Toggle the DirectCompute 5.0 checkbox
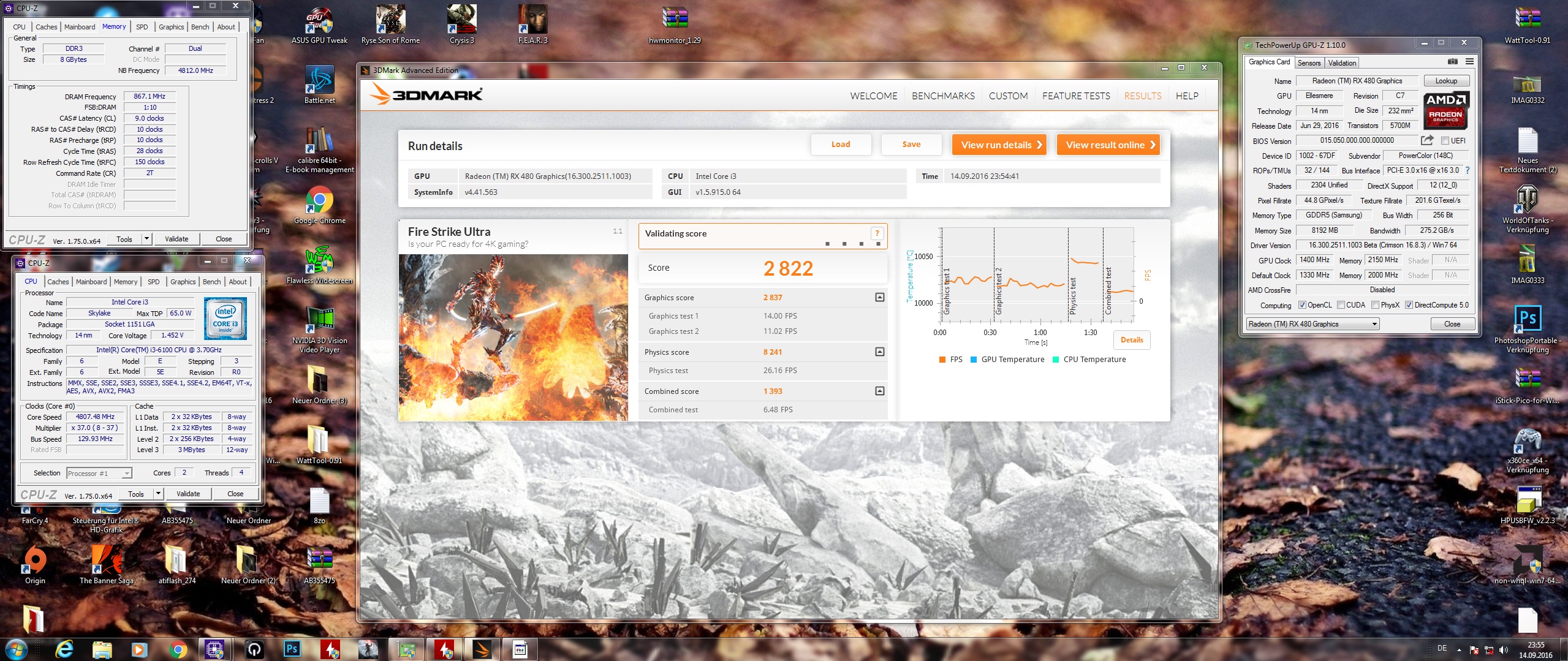 tap(1409, 305)
